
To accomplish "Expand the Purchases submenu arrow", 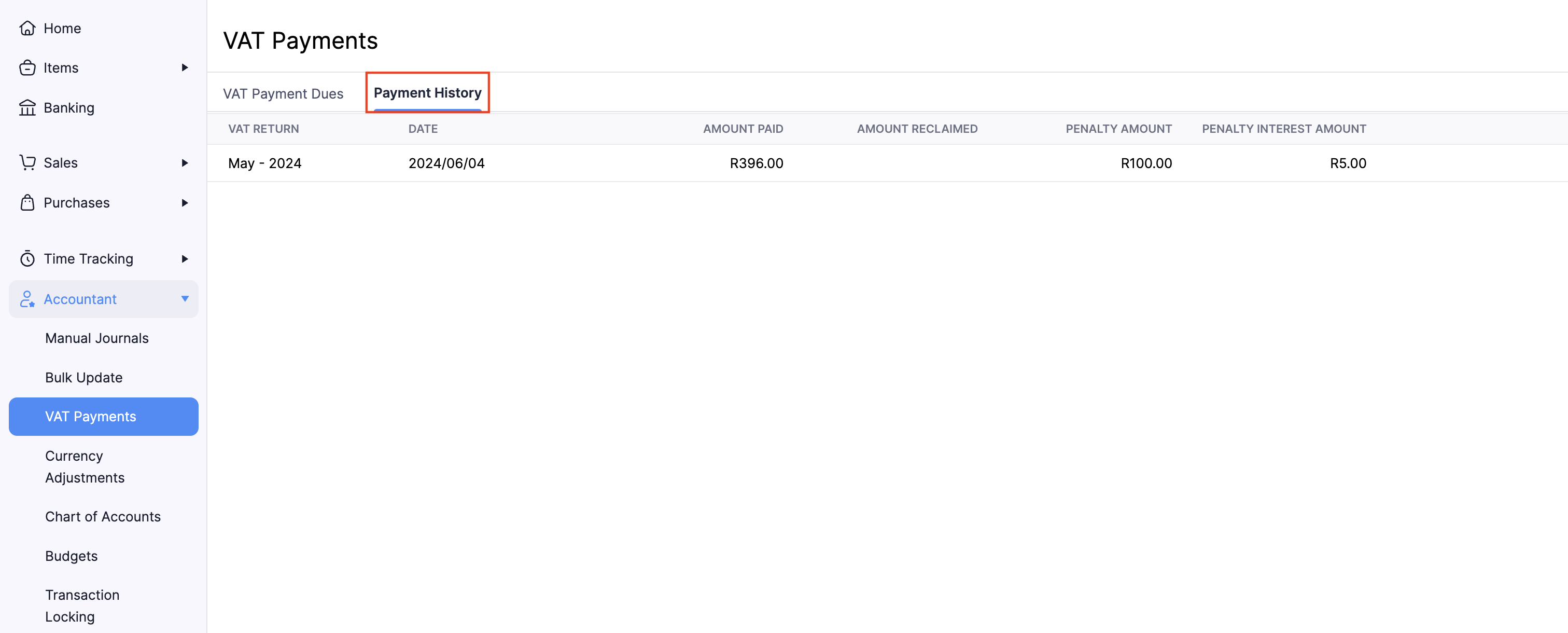I will [x=185, y=203].
